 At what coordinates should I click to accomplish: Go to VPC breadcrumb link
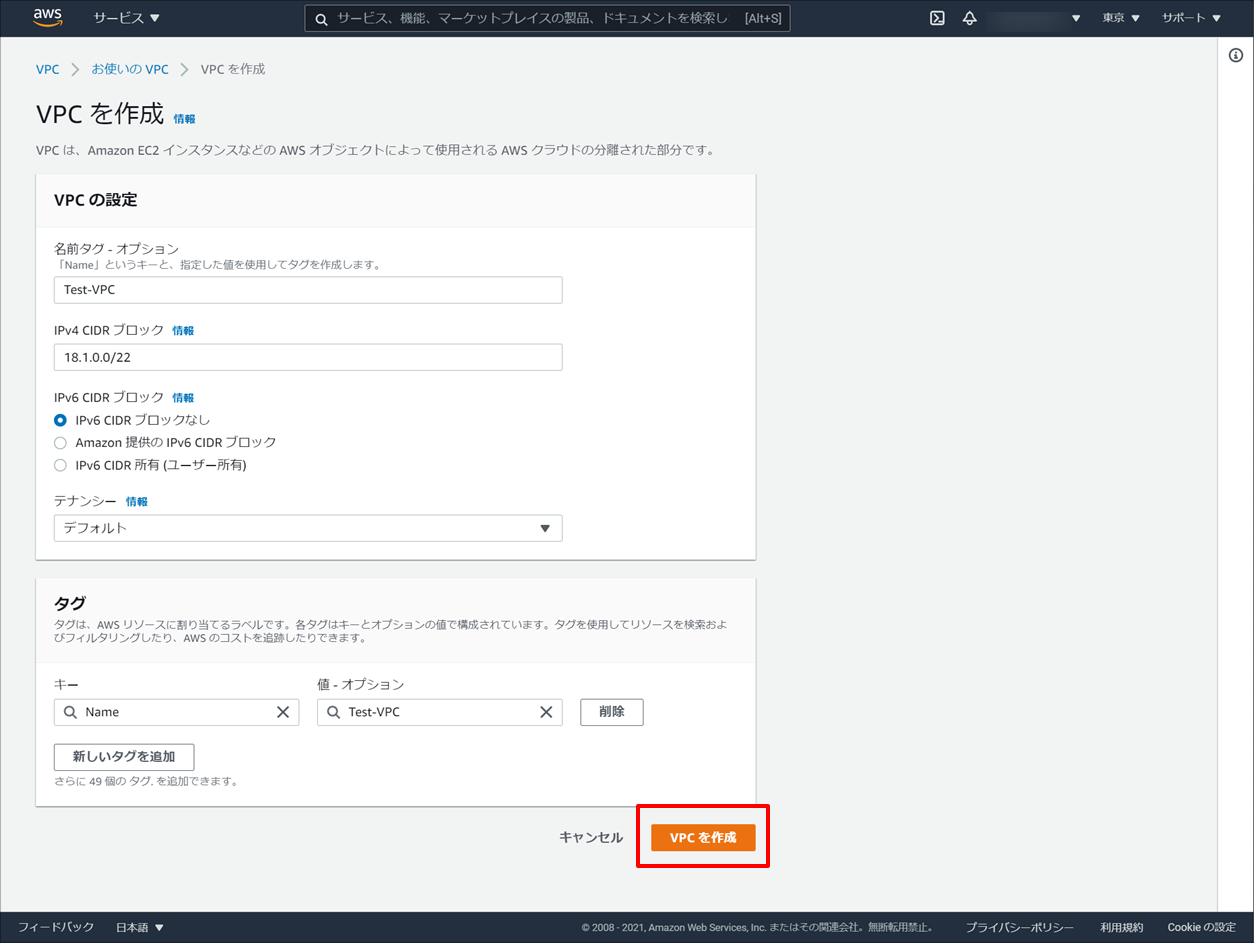pos(47,69)
